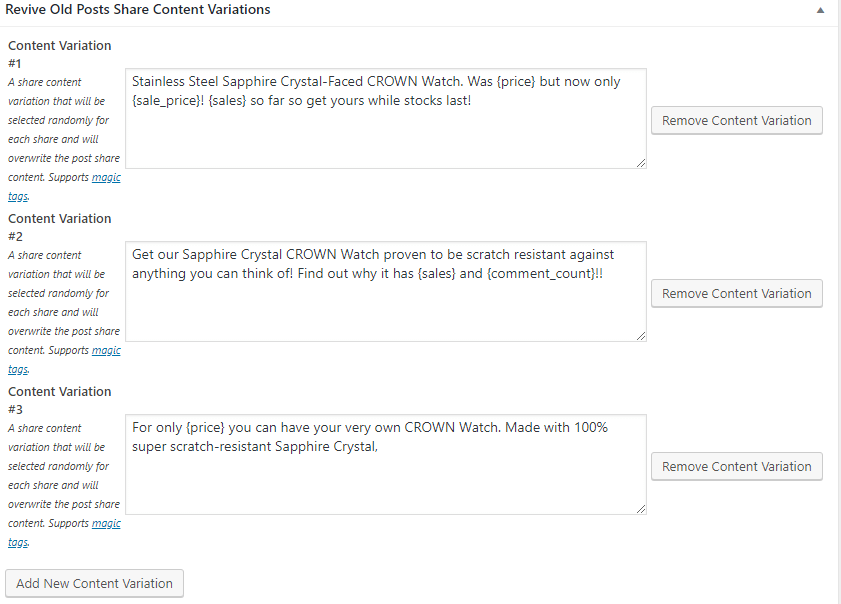Image resolution: width=841 pixels, height=604 pixels.
Task: Remove Content Variation #1
Action: pyautogui.click(x=736, y=120)
